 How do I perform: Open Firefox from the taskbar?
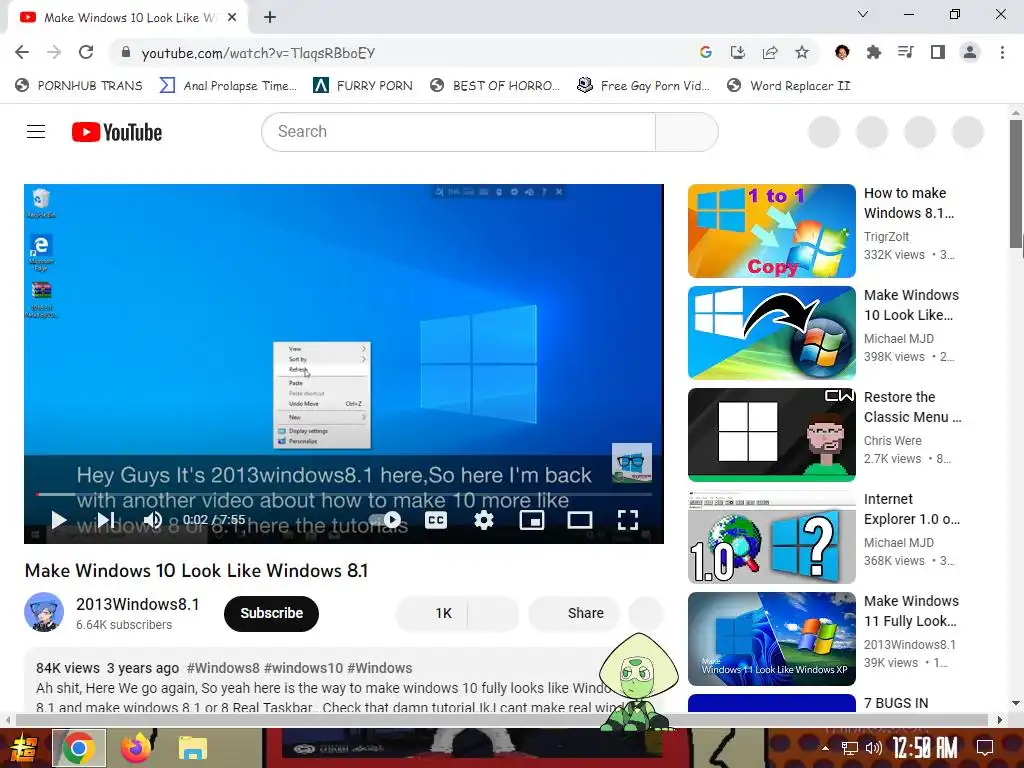(x=135, y=748)
